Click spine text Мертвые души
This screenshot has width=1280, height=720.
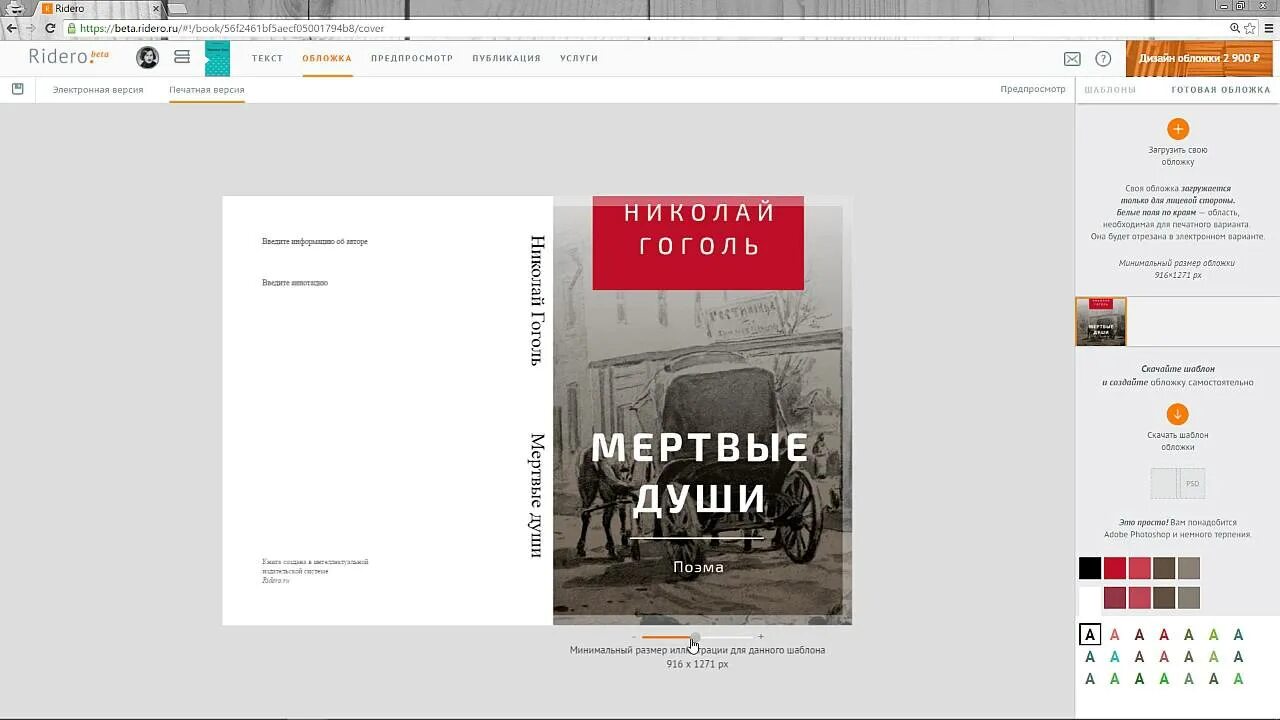pos(537,495)
